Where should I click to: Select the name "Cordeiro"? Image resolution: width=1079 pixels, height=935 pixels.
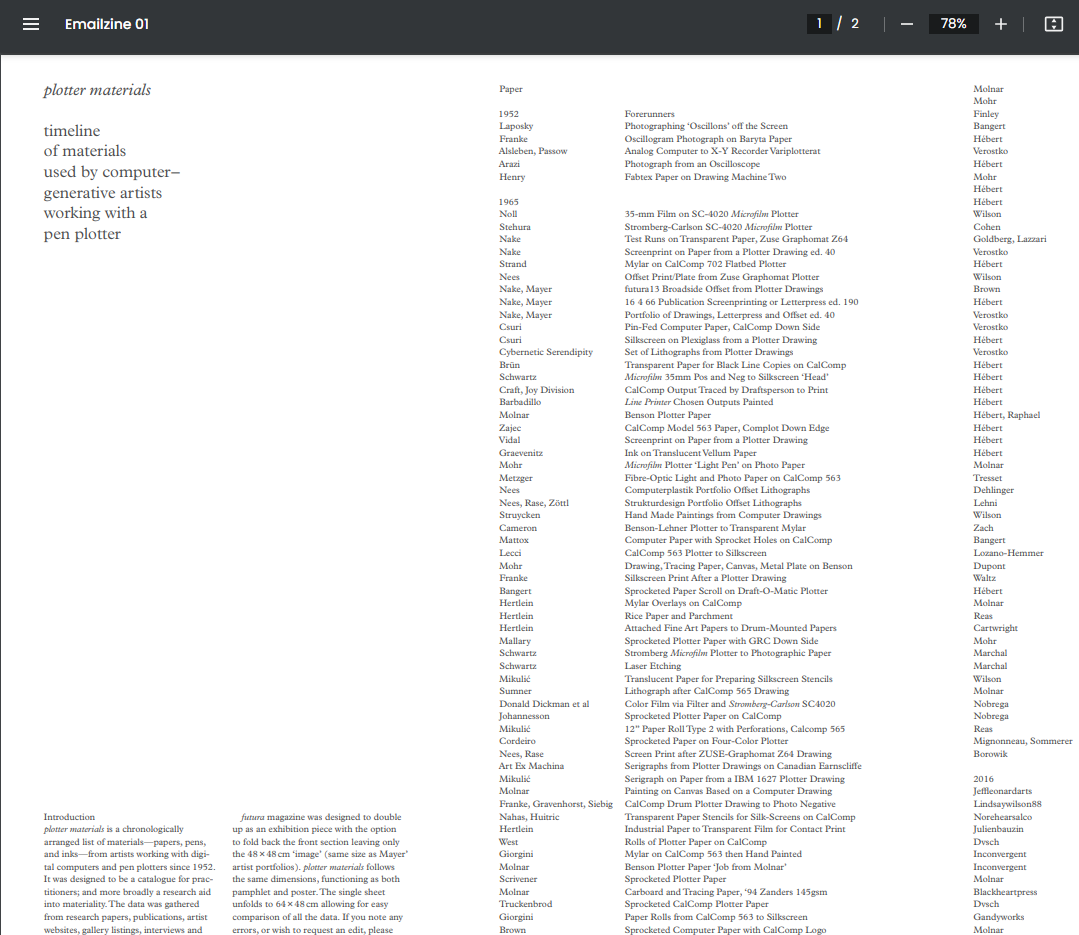517,741
